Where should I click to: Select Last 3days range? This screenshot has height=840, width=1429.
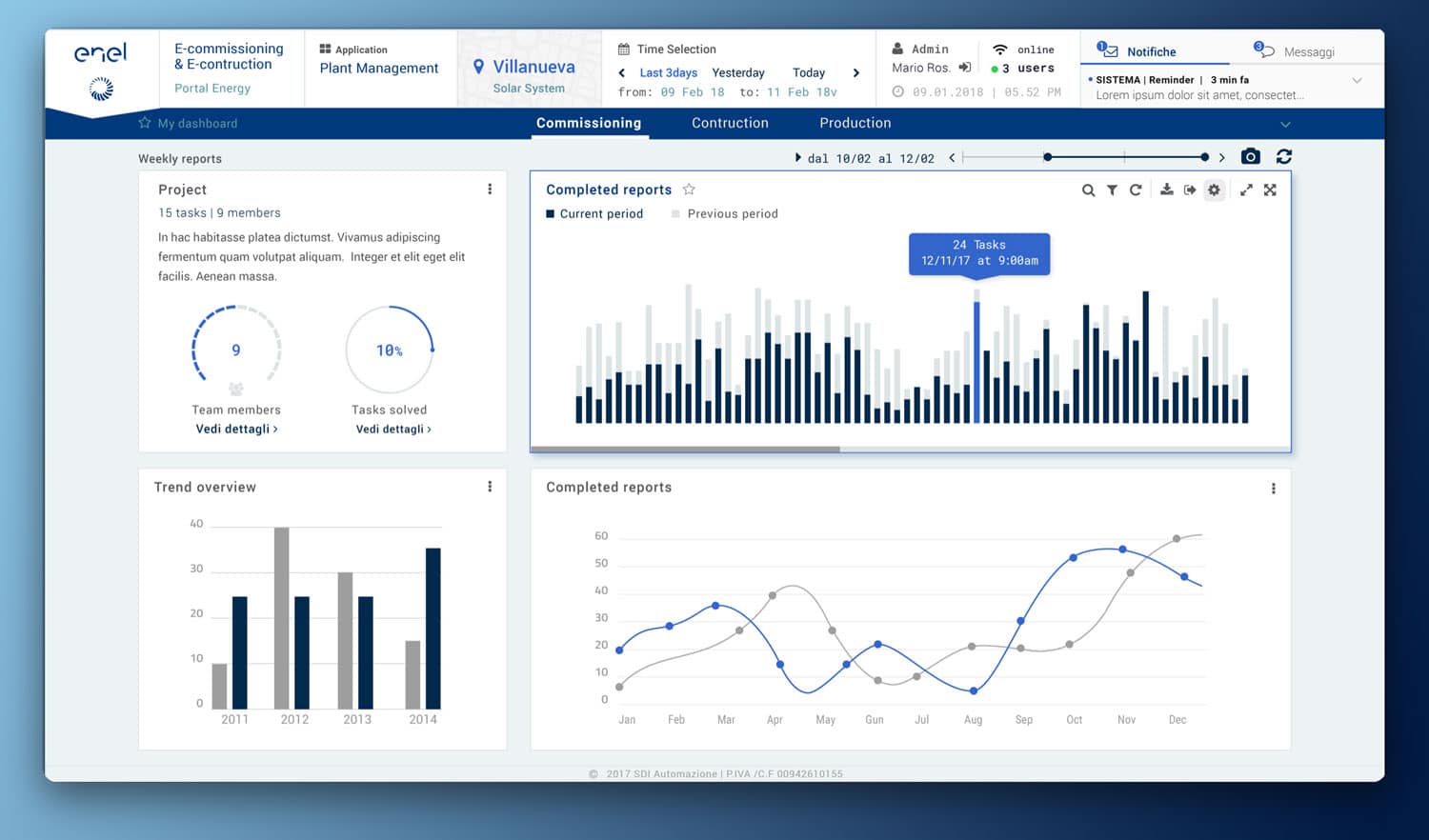(x=668, y=72)
